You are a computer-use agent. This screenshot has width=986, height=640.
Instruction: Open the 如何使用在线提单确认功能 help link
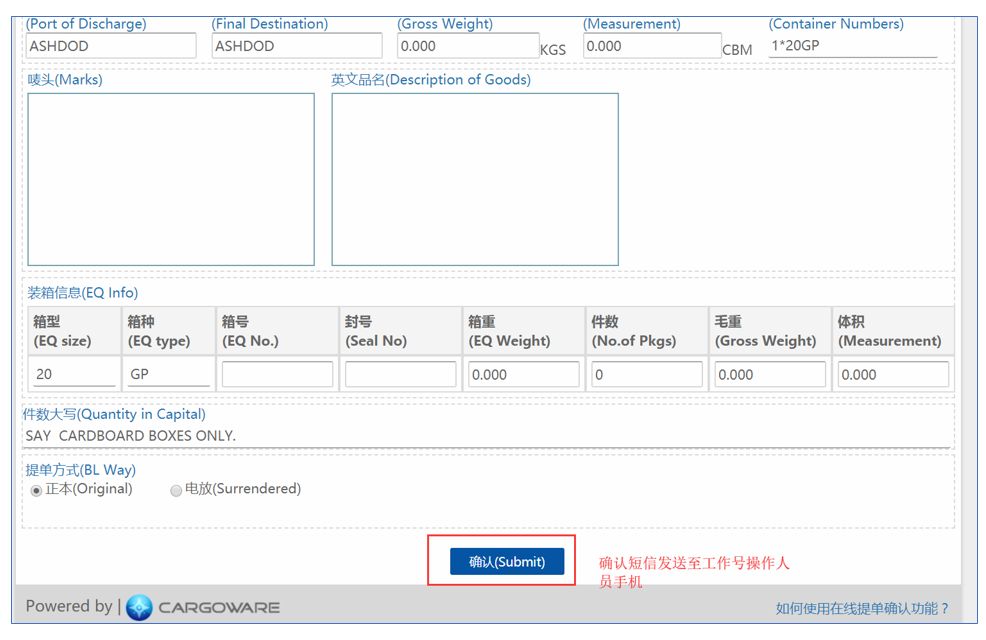861,608
